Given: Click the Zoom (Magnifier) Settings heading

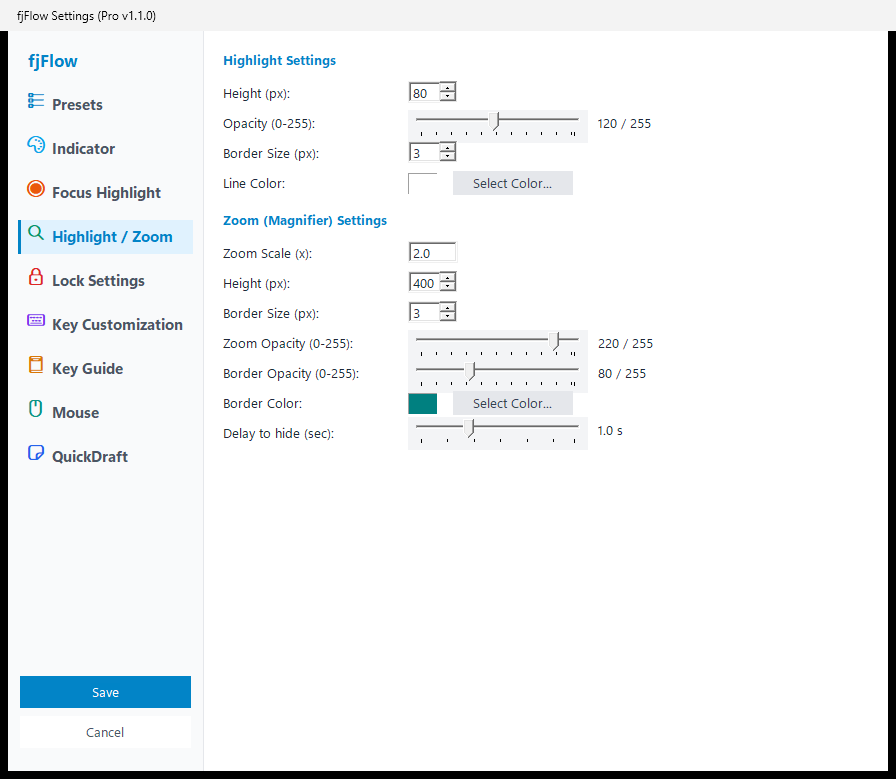Looking at the screenshot, I should tap(305, 221).
